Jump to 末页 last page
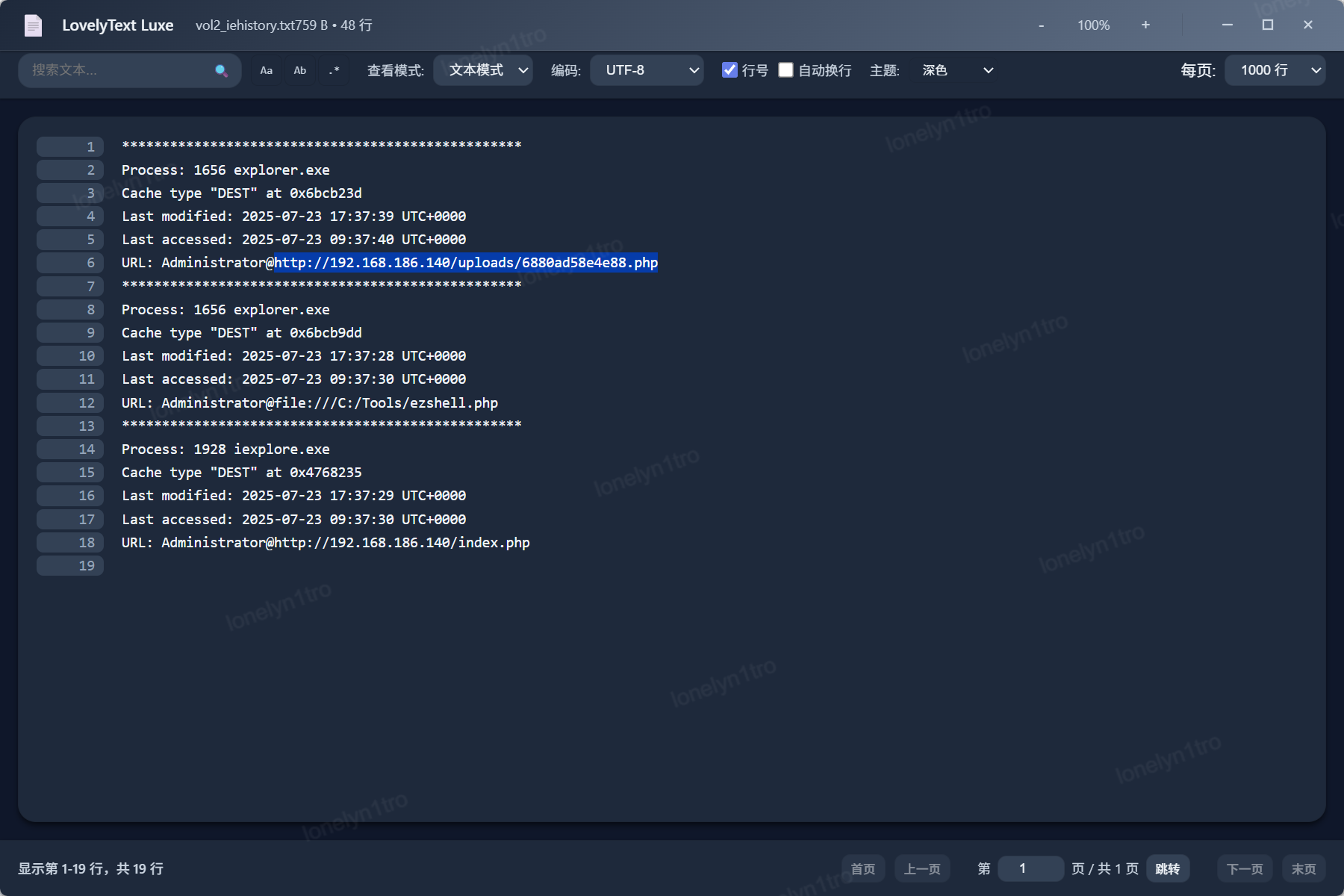This screenshot has height=896, width=1344. point(1304,869)
